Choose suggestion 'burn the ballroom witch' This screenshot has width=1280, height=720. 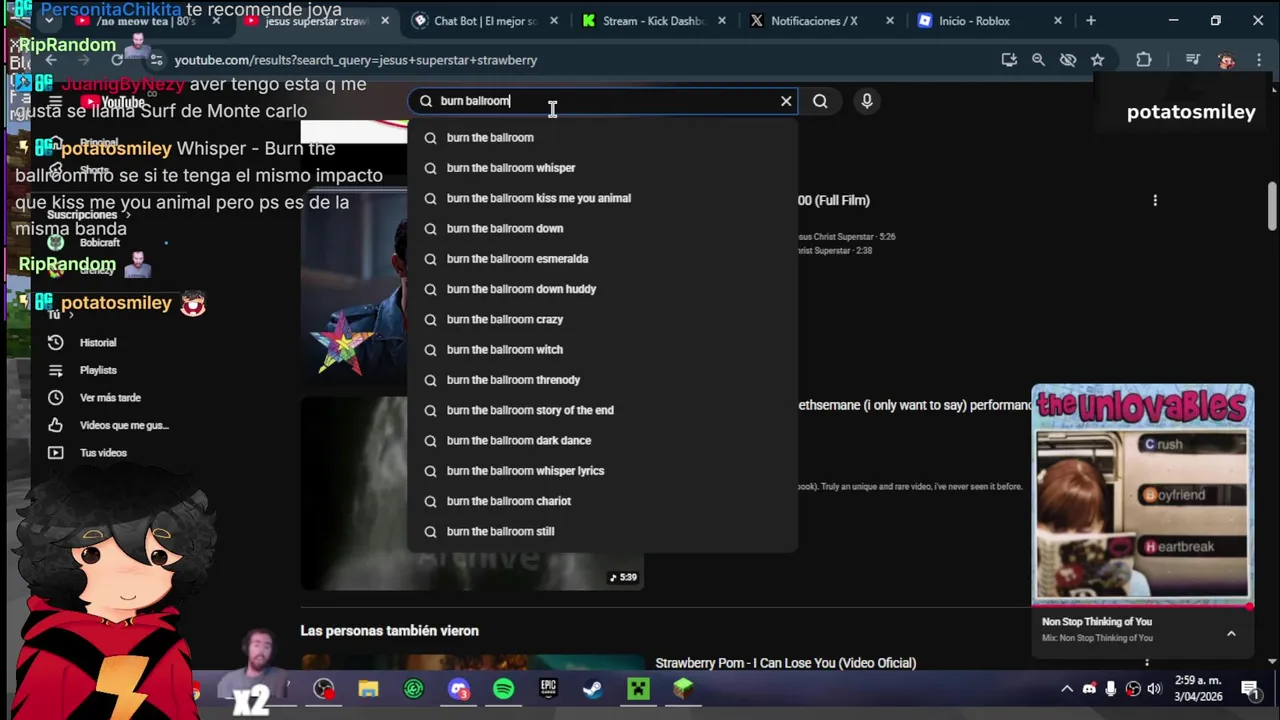pyautogui.click(x=602, y=350)
